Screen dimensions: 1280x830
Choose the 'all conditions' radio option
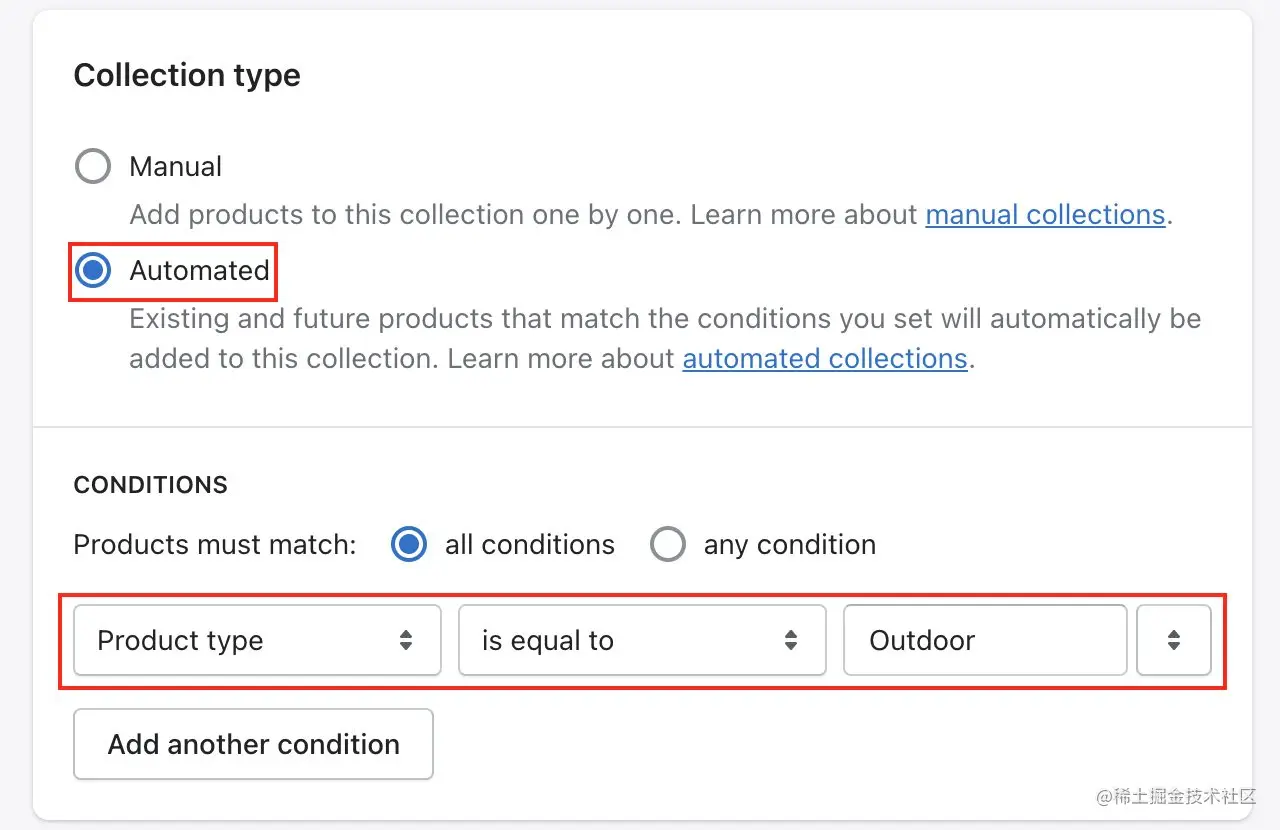click(408, 544)
